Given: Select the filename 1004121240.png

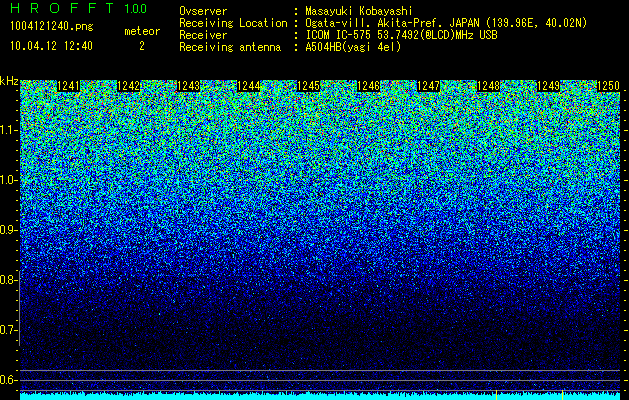Looking at the screenshot, I should coord(52,27).
